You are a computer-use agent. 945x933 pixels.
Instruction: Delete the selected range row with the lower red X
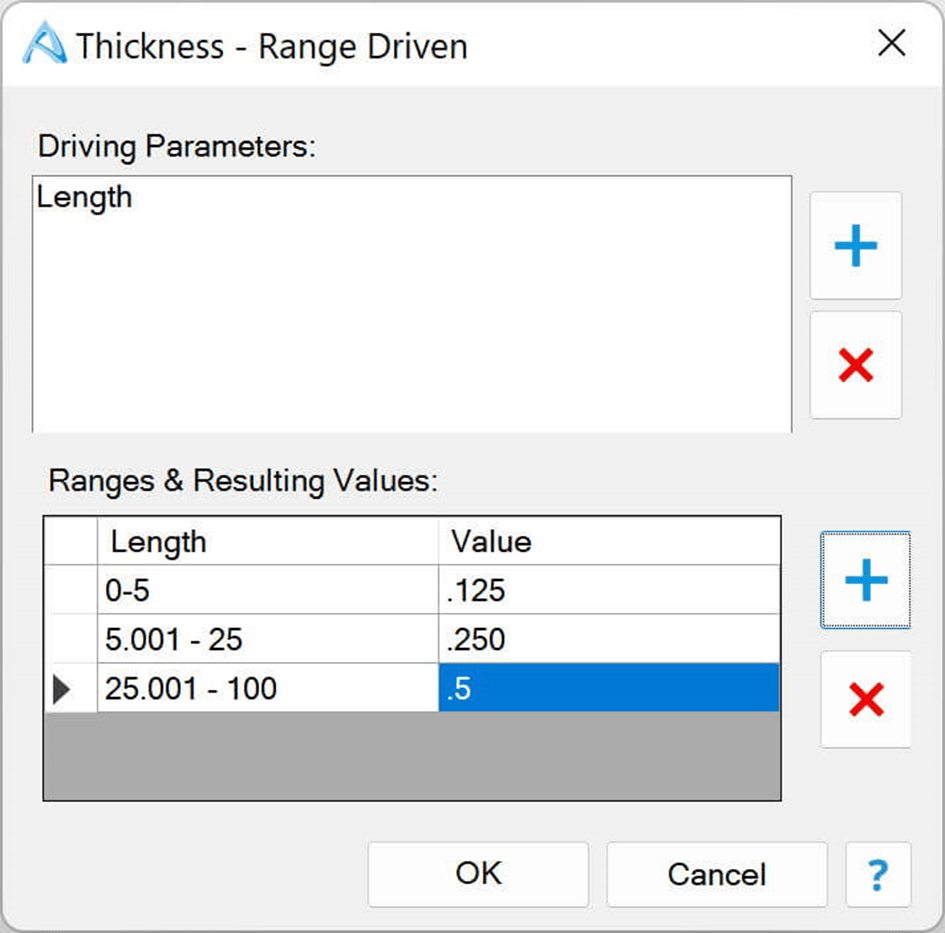(865, 700)
